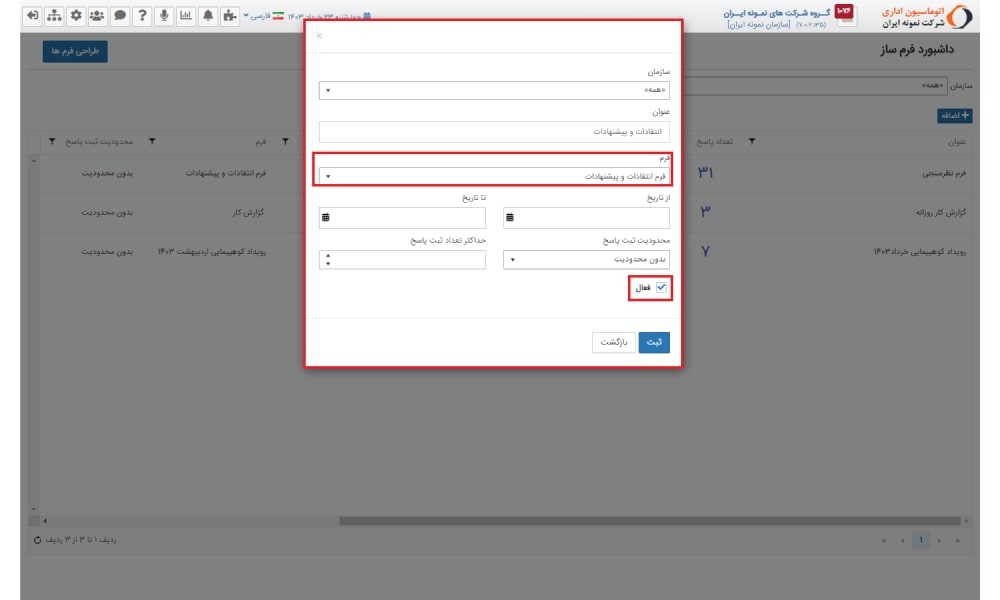Image resolution: width=1000 pixels, height=600 pixels.
Task: Toggle the فعال checkbox
Action: click(x=660, y=288)
